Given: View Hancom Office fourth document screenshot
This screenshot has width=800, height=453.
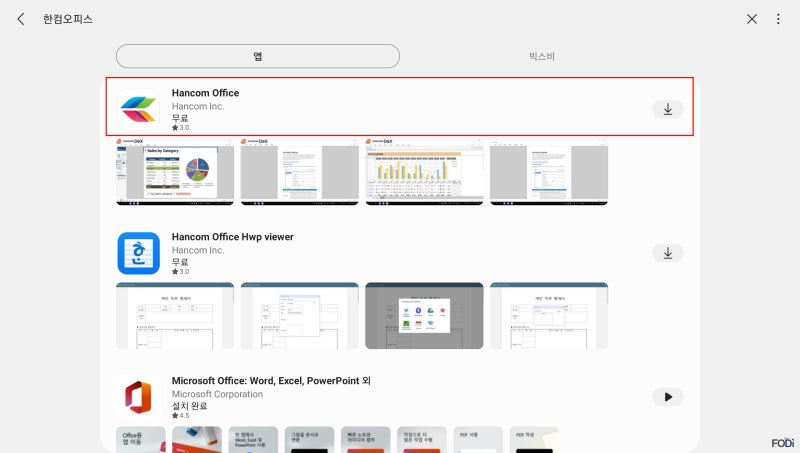Looking at the screenshot, I should coord(548,172).
